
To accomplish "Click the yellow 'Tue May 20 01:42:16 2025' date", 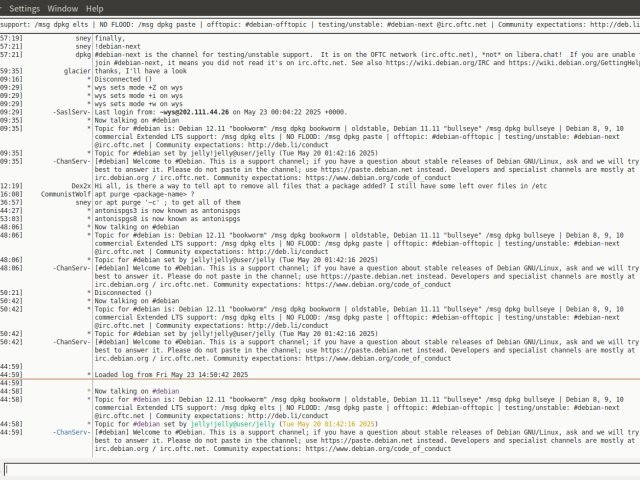I will [329, 424].
